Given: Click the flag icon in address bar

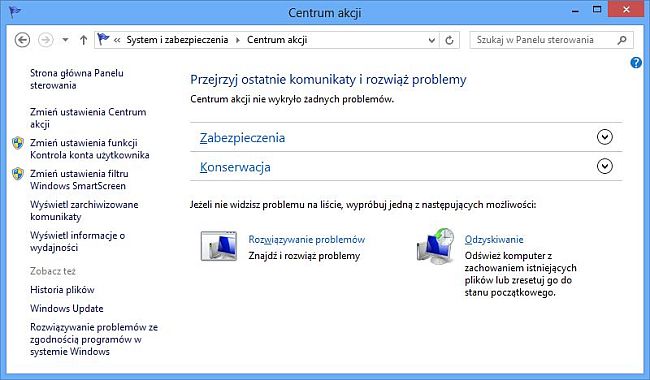Looking at the screenshot, I should (103, 39).
